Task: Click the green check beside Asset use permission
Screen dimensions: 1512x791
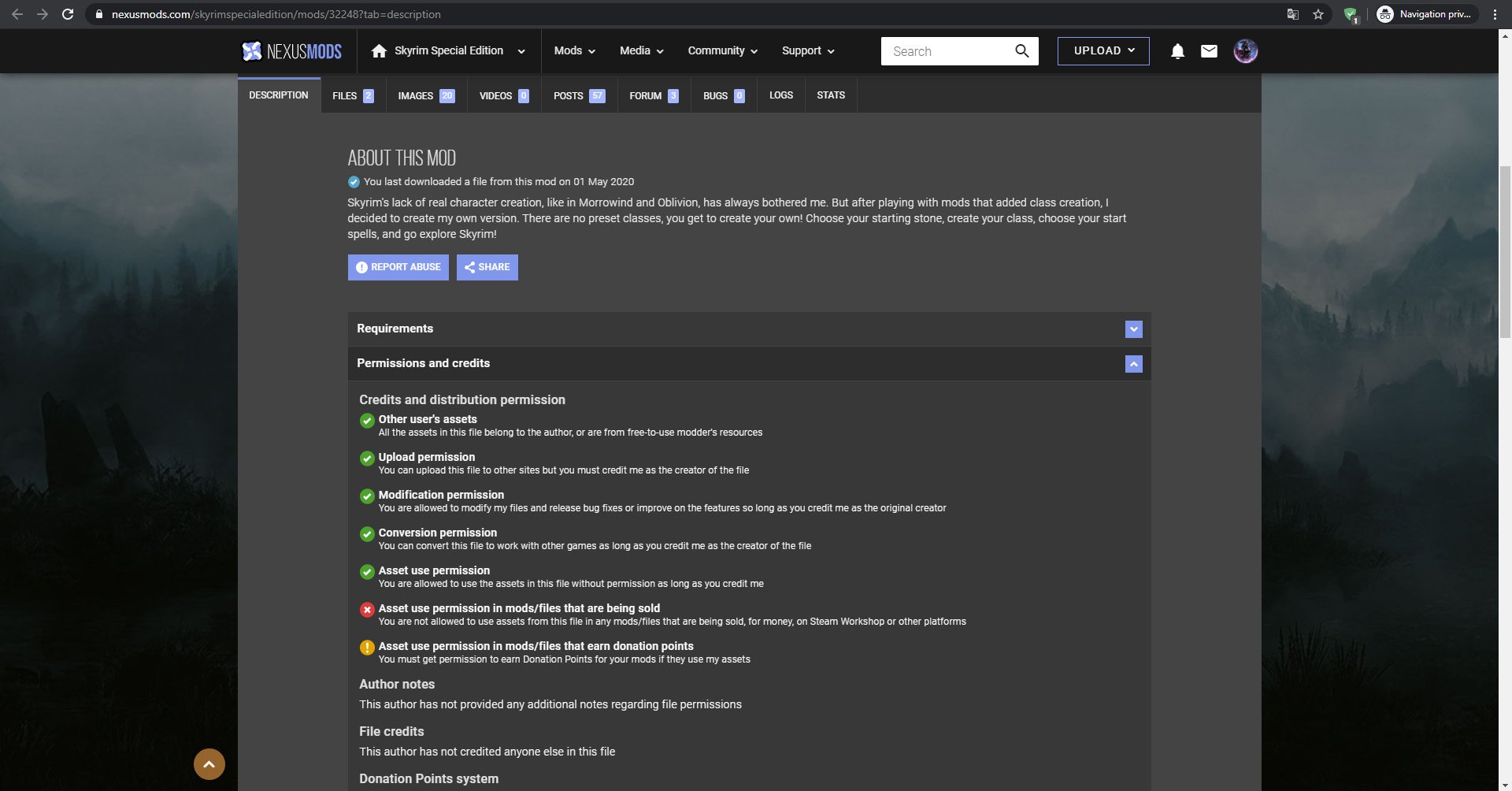Action: coord(367,572)
